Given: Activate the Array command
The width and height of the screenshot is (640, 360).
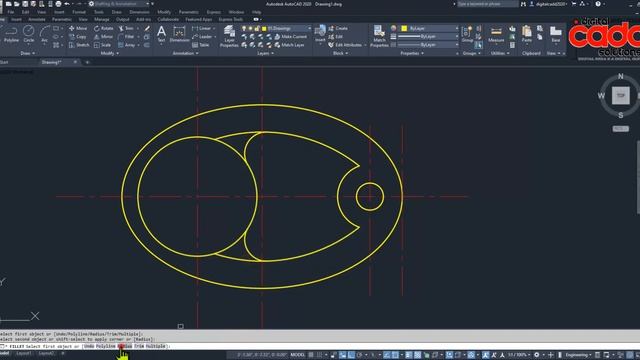Looking at the screenshot, I should coord(127,45).
